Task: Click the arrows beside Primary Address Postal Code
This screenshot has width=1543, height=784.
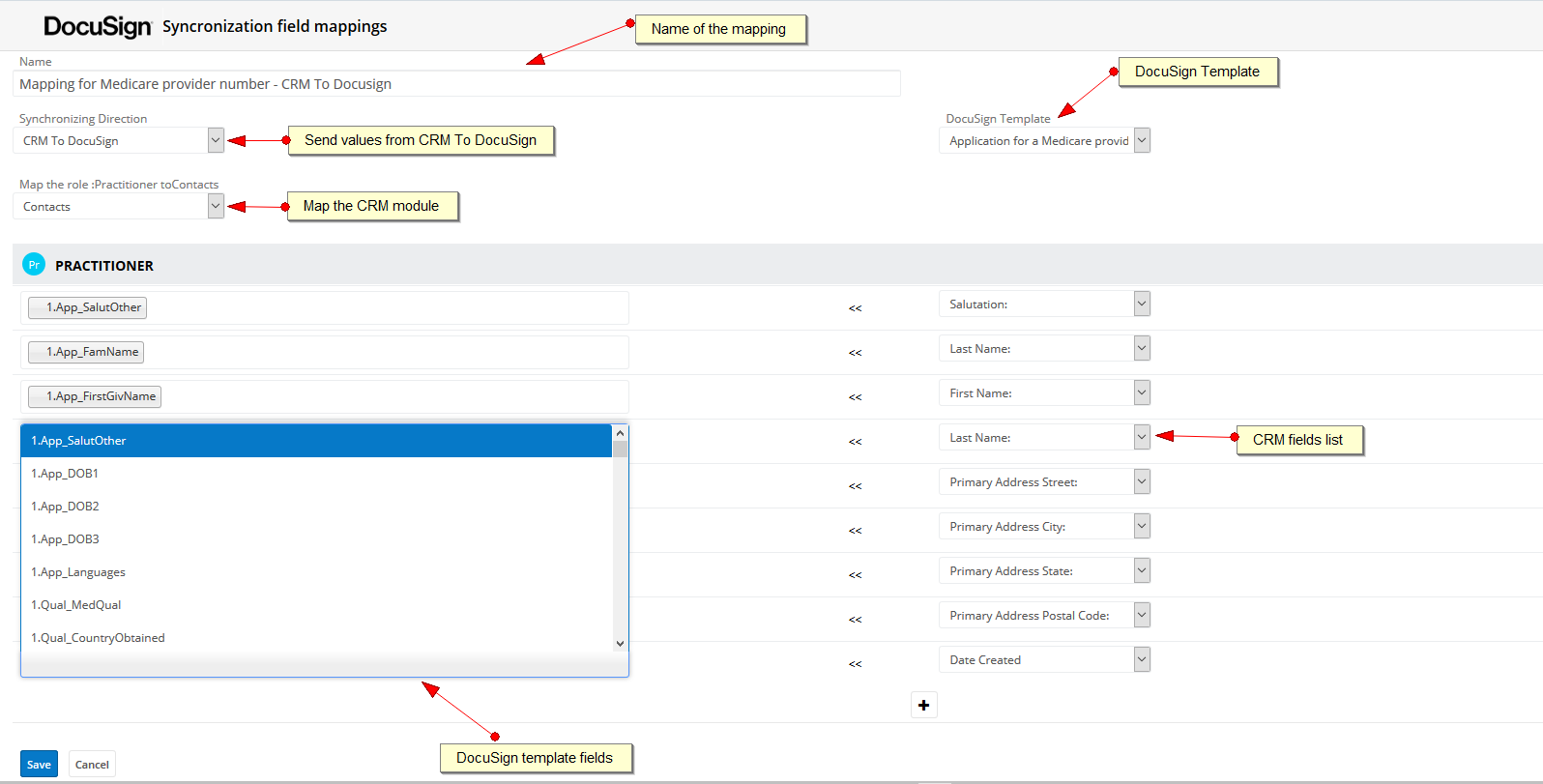Action: tap(855, 620)
